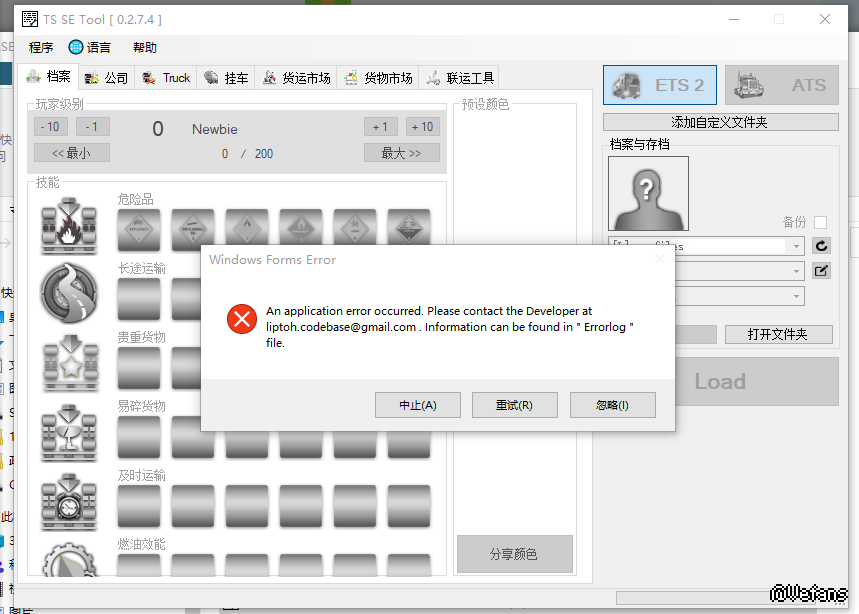The width and height of the screenshot is (859, 614).
Task: Expand the profile folder dropdown beside refresh icon
Action: pos(796,246)
